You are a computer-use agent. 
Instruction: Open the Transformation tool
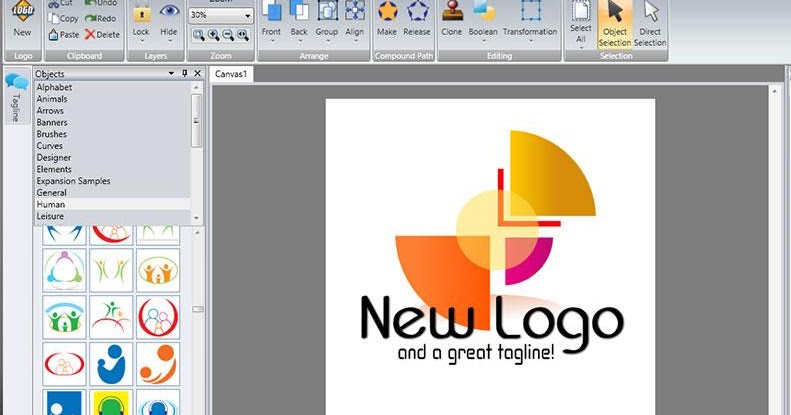pyautogui.click(x=530, y=21)
